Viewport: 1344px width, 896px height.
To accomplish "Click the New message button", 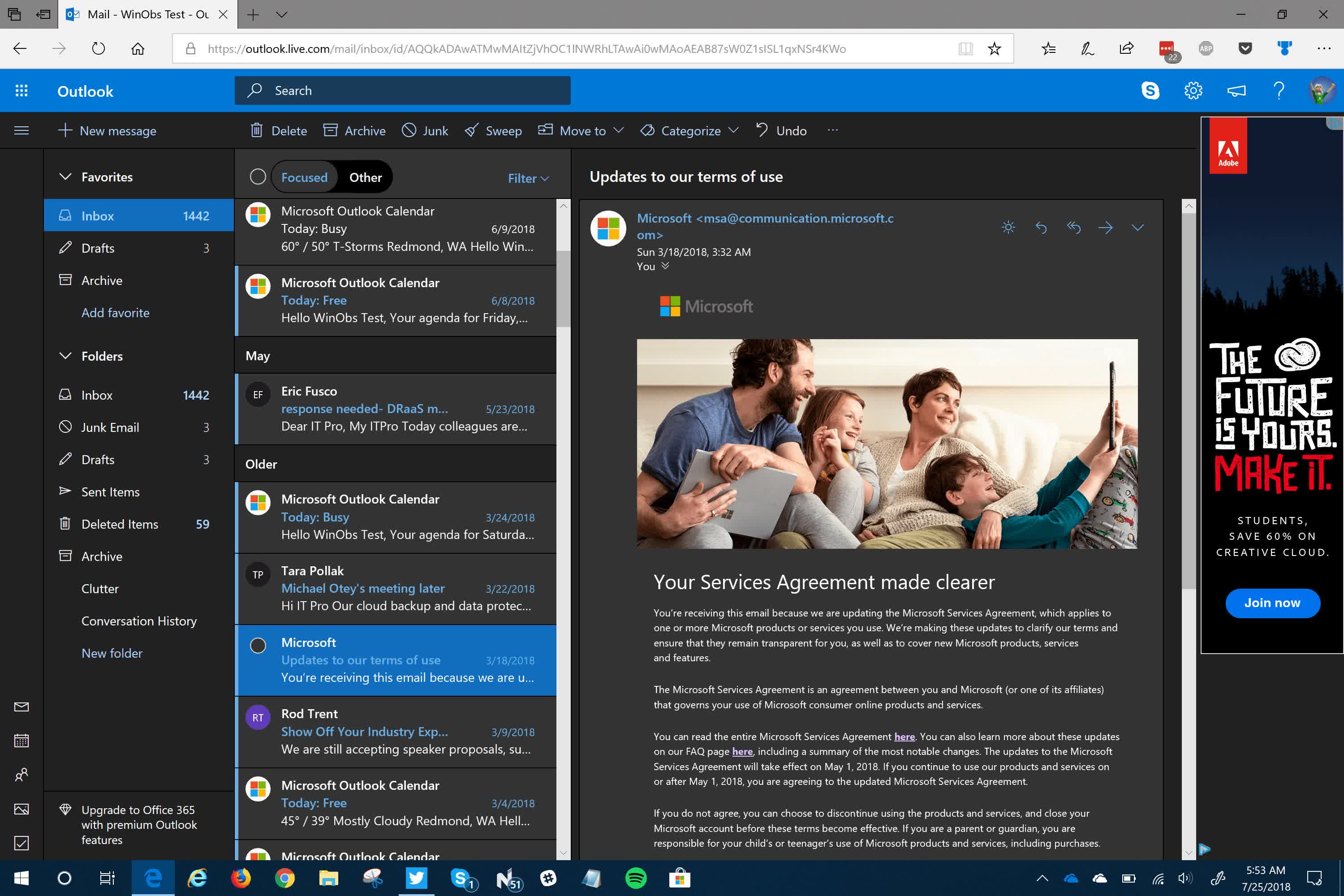I will (x=108, y=131).
